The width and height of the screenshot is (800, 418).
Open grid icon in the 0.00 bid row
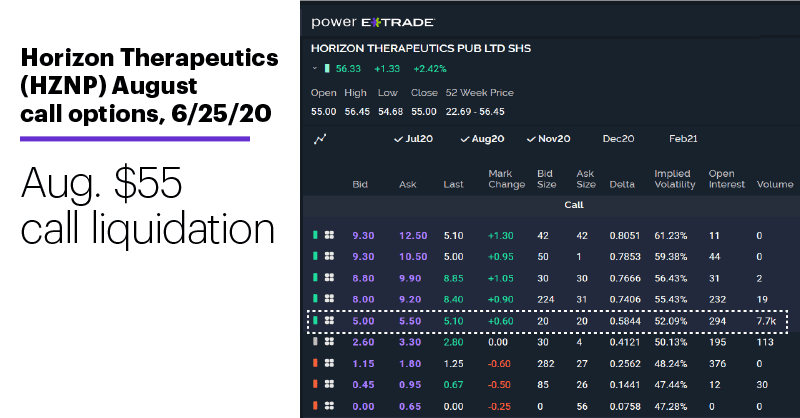(x=330, y=406)
